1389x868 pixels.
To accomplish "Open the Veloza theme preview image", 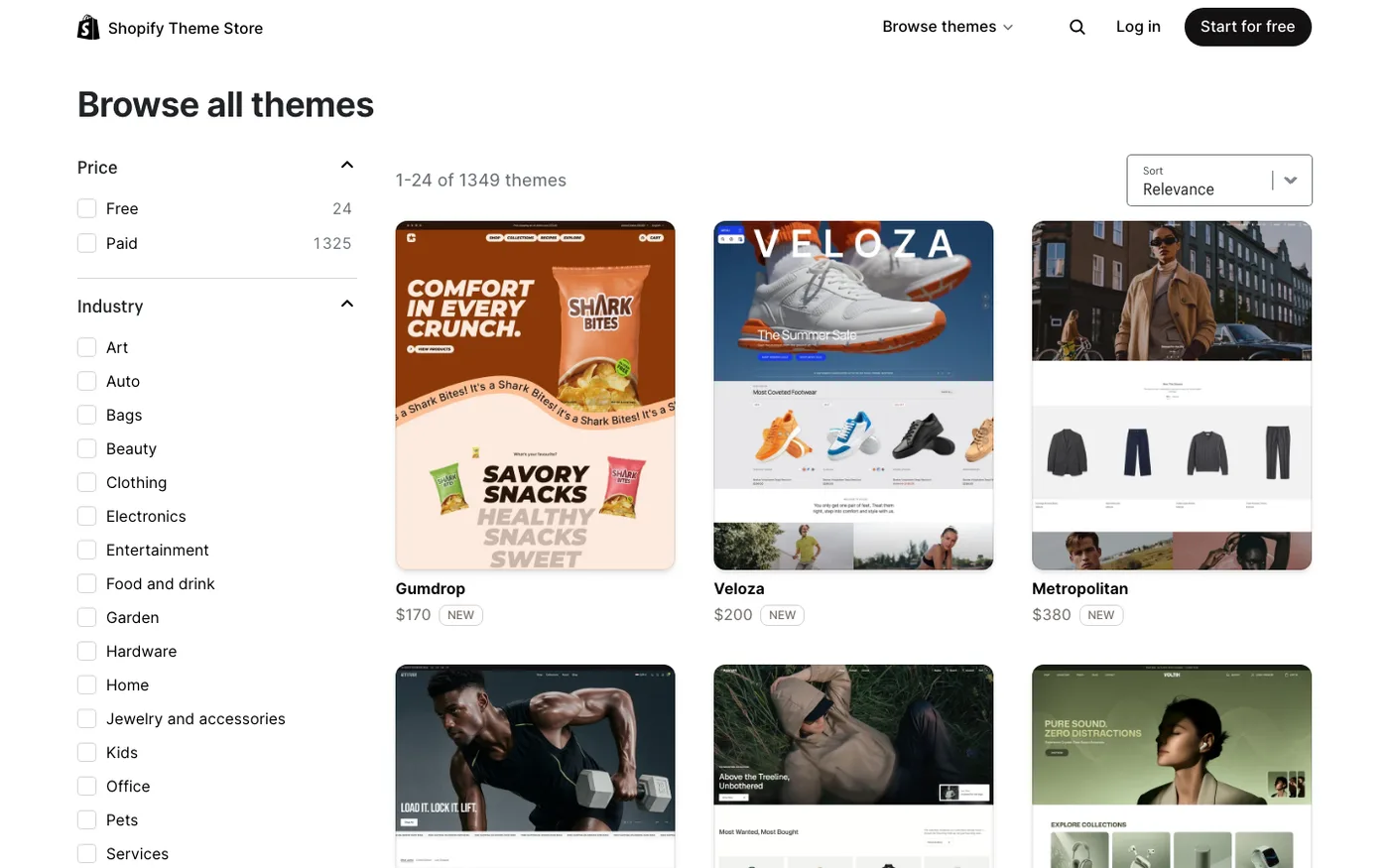I will pos(853,395).
